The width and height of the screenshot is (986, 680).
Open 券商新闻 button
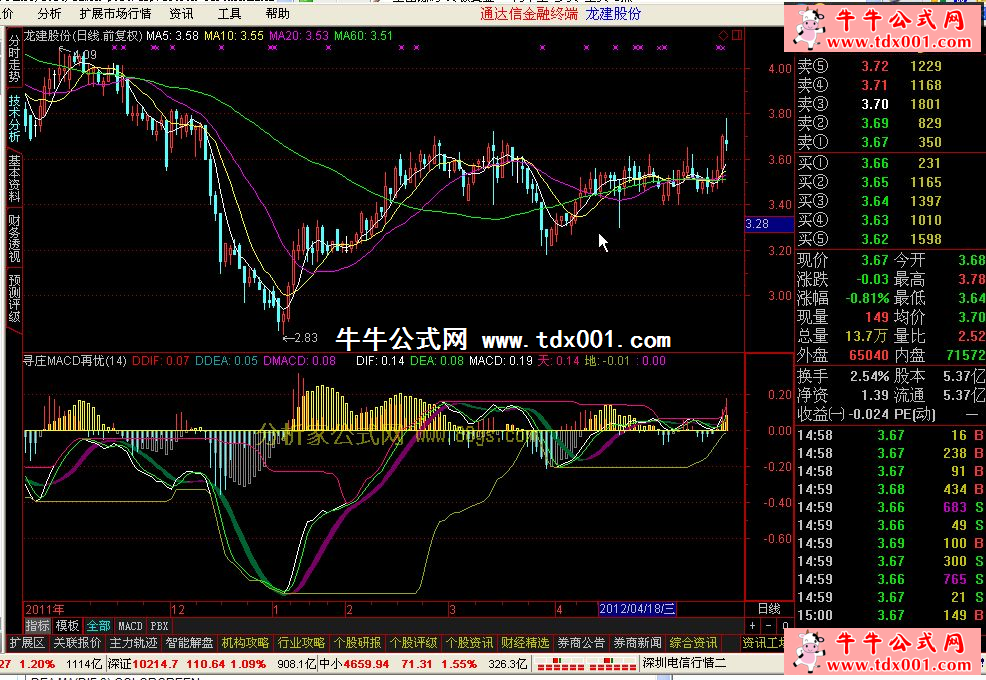click(637, 643)
